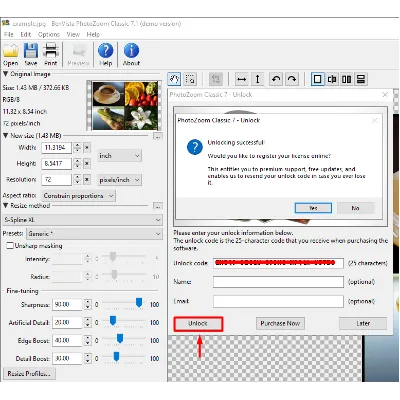Rotate image clockwise
This screenshot has width=400, height=400.
[292, 79]
